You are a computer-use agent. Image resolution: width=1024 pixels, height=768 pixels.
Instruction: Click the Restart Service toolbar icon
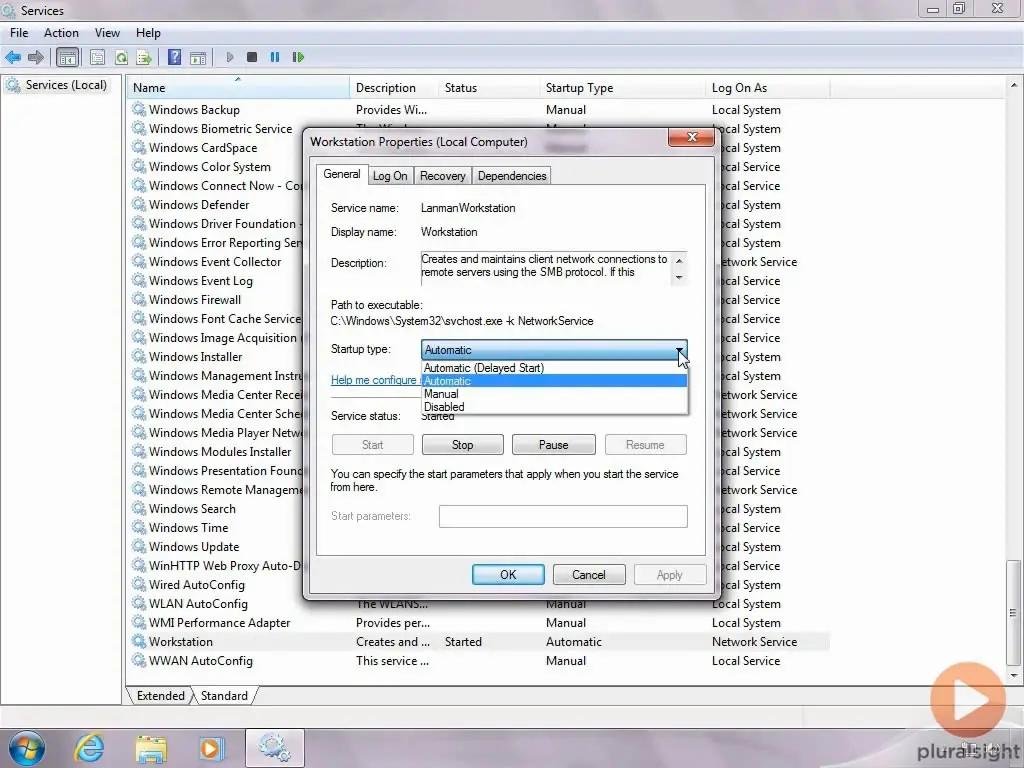coord(298,57)
